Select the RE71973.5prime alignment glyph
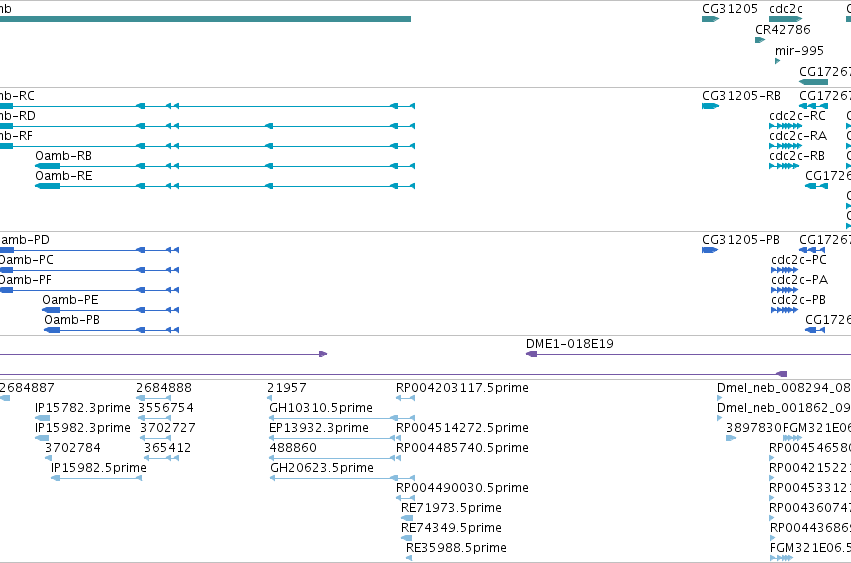The width and height of the screenshot is (851, 563). (x=407, y=518)
